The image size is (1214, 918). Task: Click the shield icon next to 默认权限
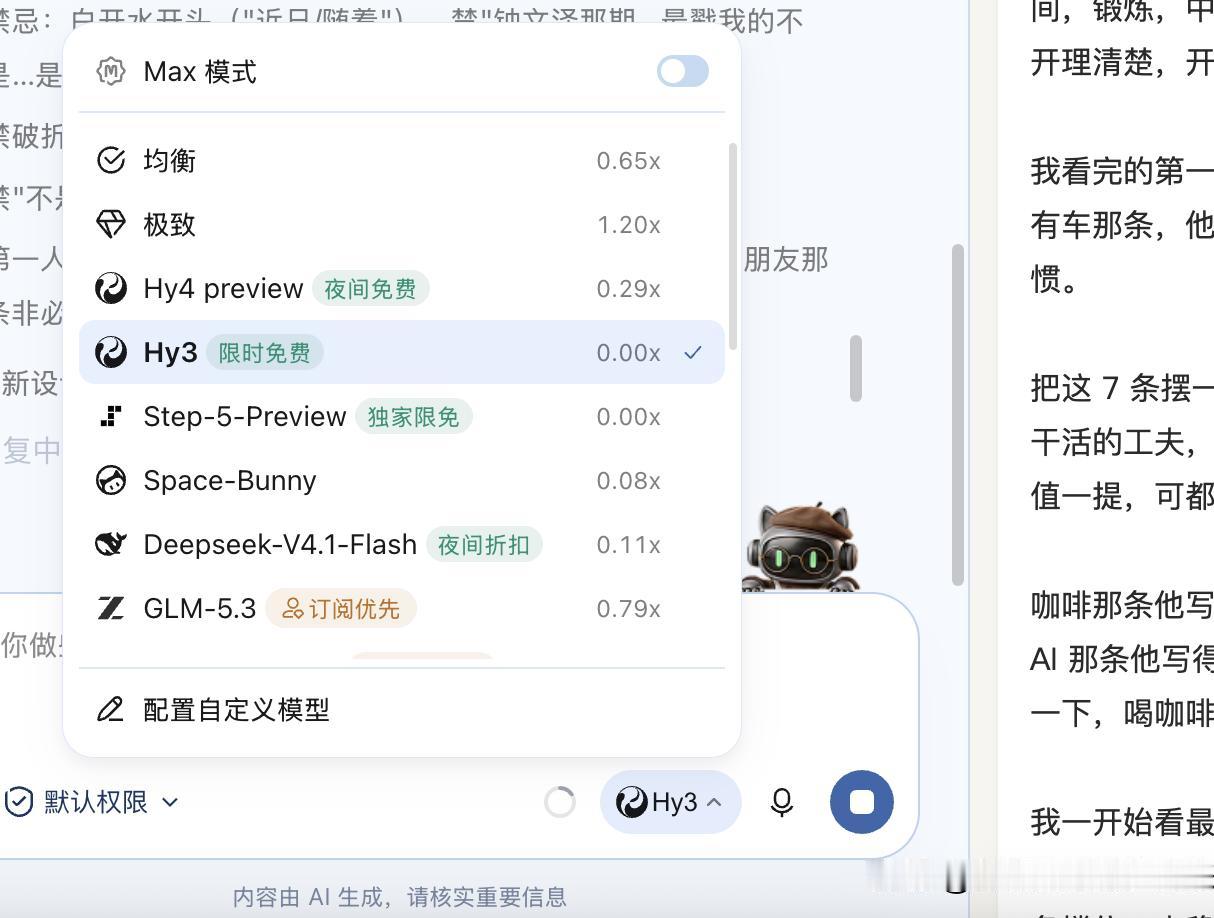pos(19,801)
